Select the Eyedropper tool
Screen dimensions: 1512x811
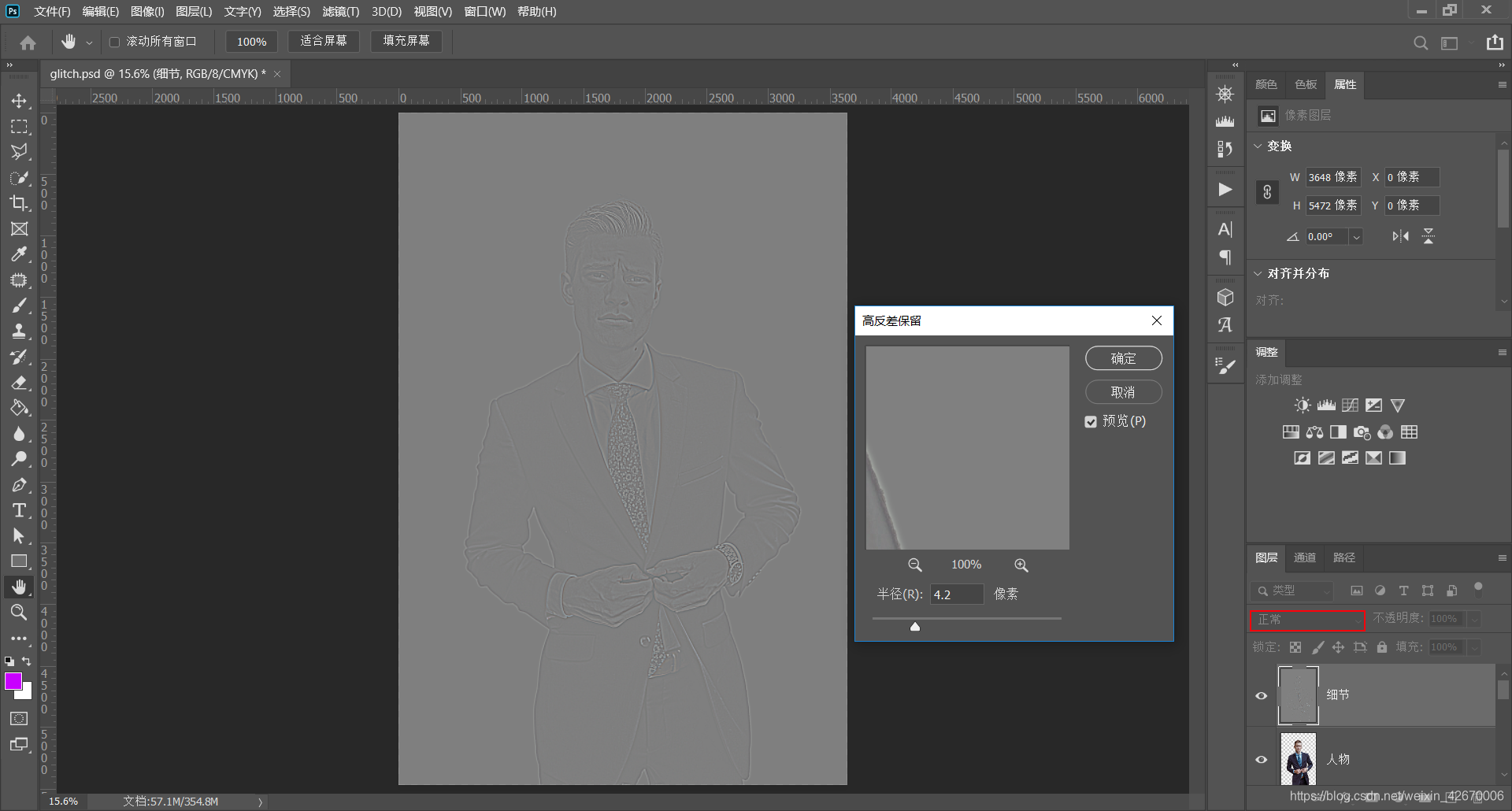(19, 254)
